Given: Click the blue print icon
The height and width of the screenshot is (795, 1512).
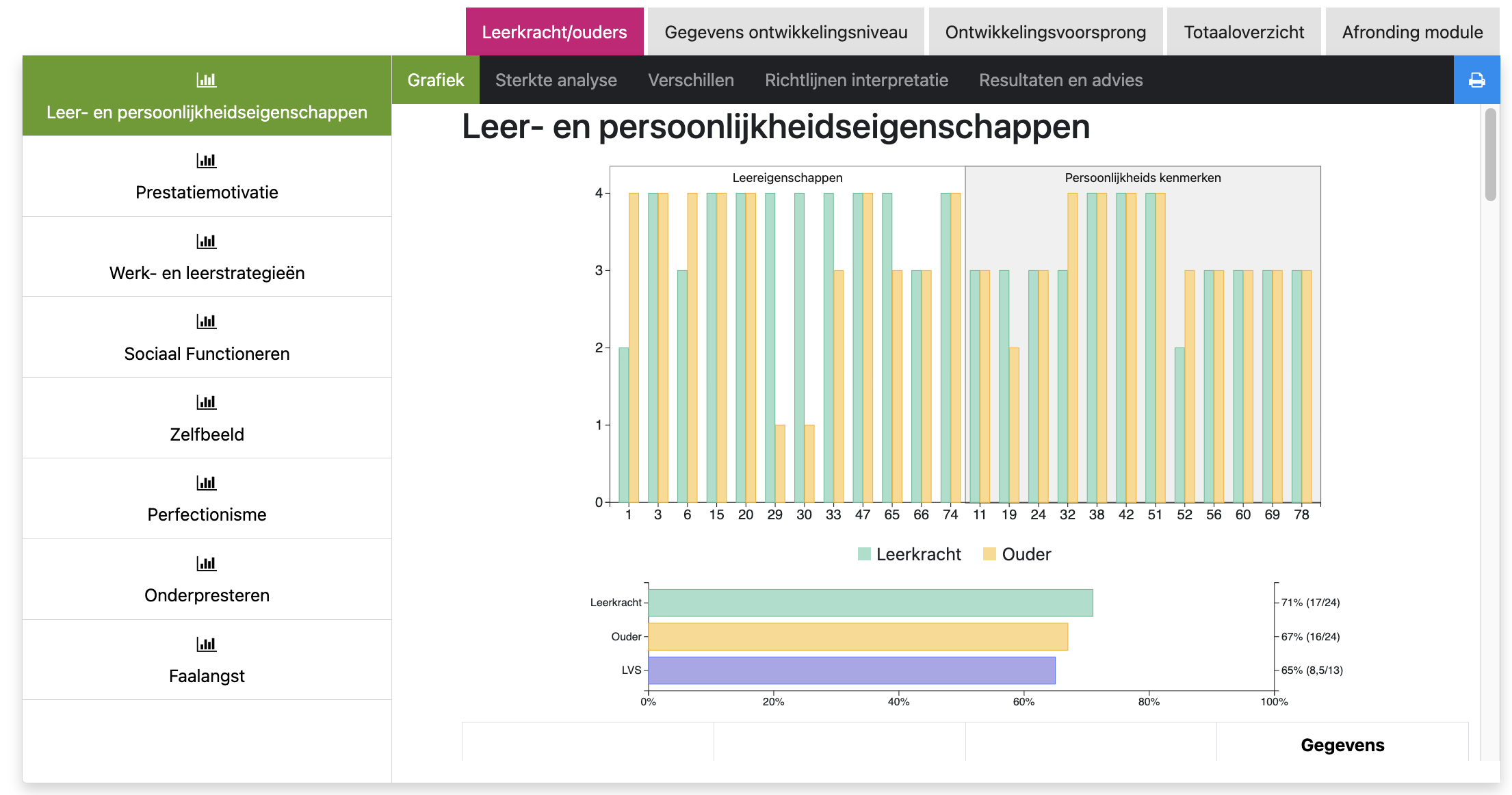Looking at the screenshot, I should 1477,80.
